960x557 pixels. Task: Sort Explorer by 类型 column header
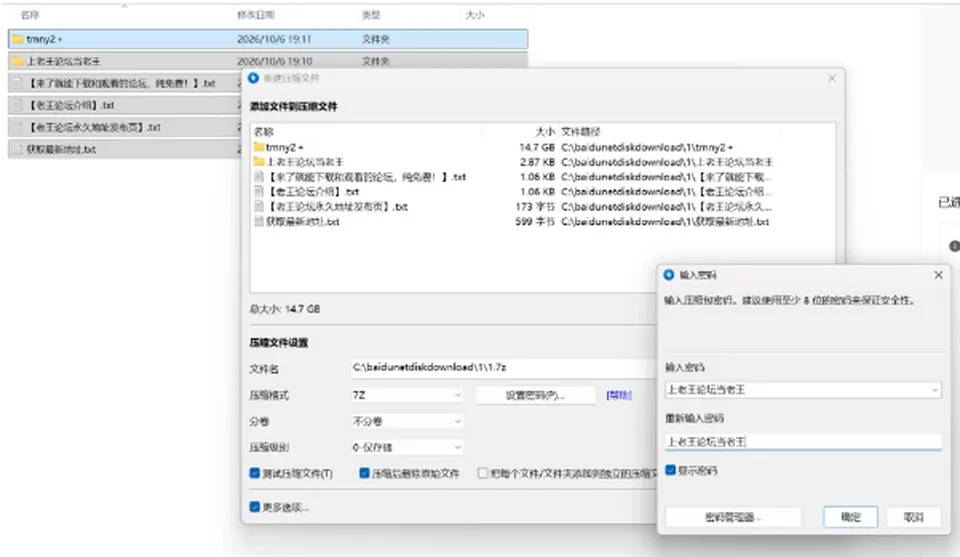371,15
